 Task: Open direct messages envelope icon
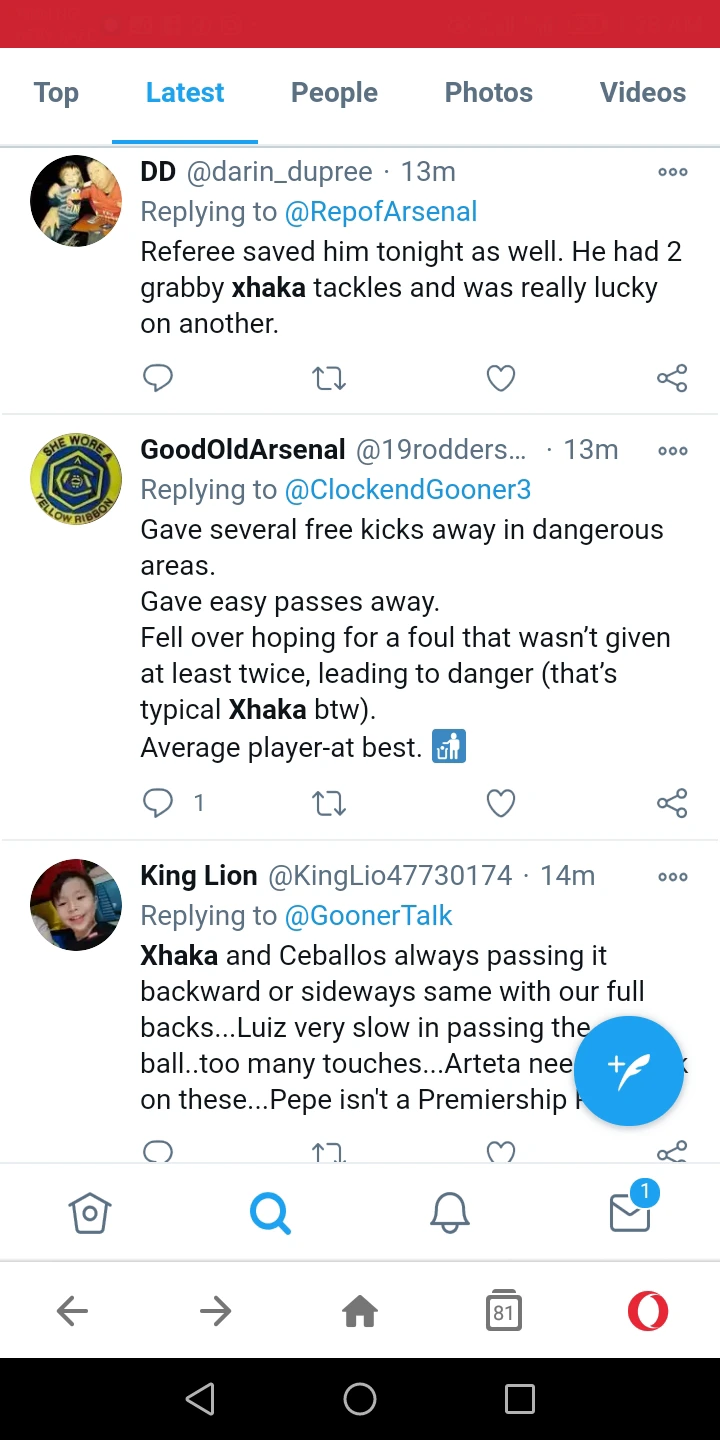pos(630,1211)
